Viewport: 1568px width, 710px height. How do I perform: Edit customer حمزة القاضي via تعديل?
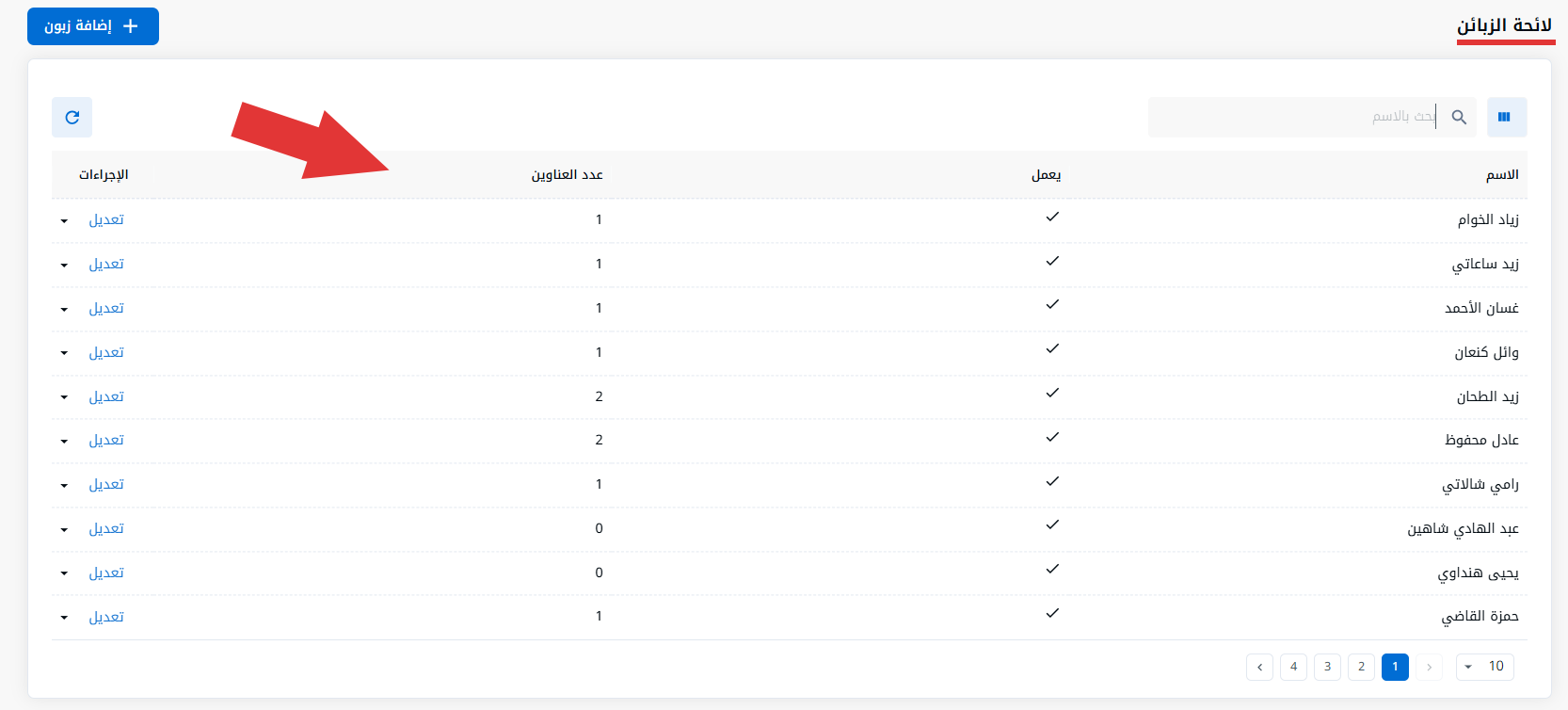click(106, 617)
